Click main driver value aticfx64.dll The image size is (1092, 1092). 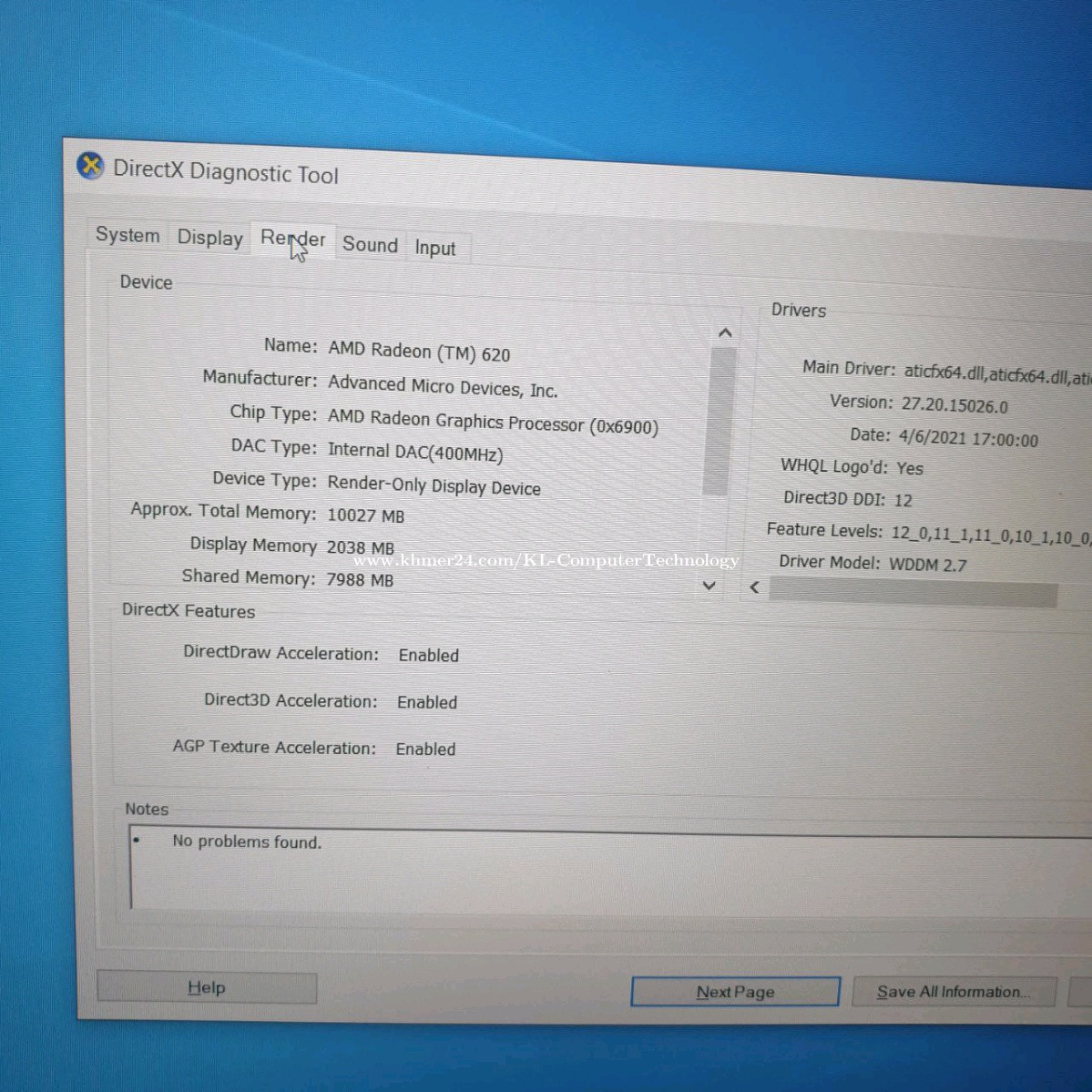[x=997, y=374]
